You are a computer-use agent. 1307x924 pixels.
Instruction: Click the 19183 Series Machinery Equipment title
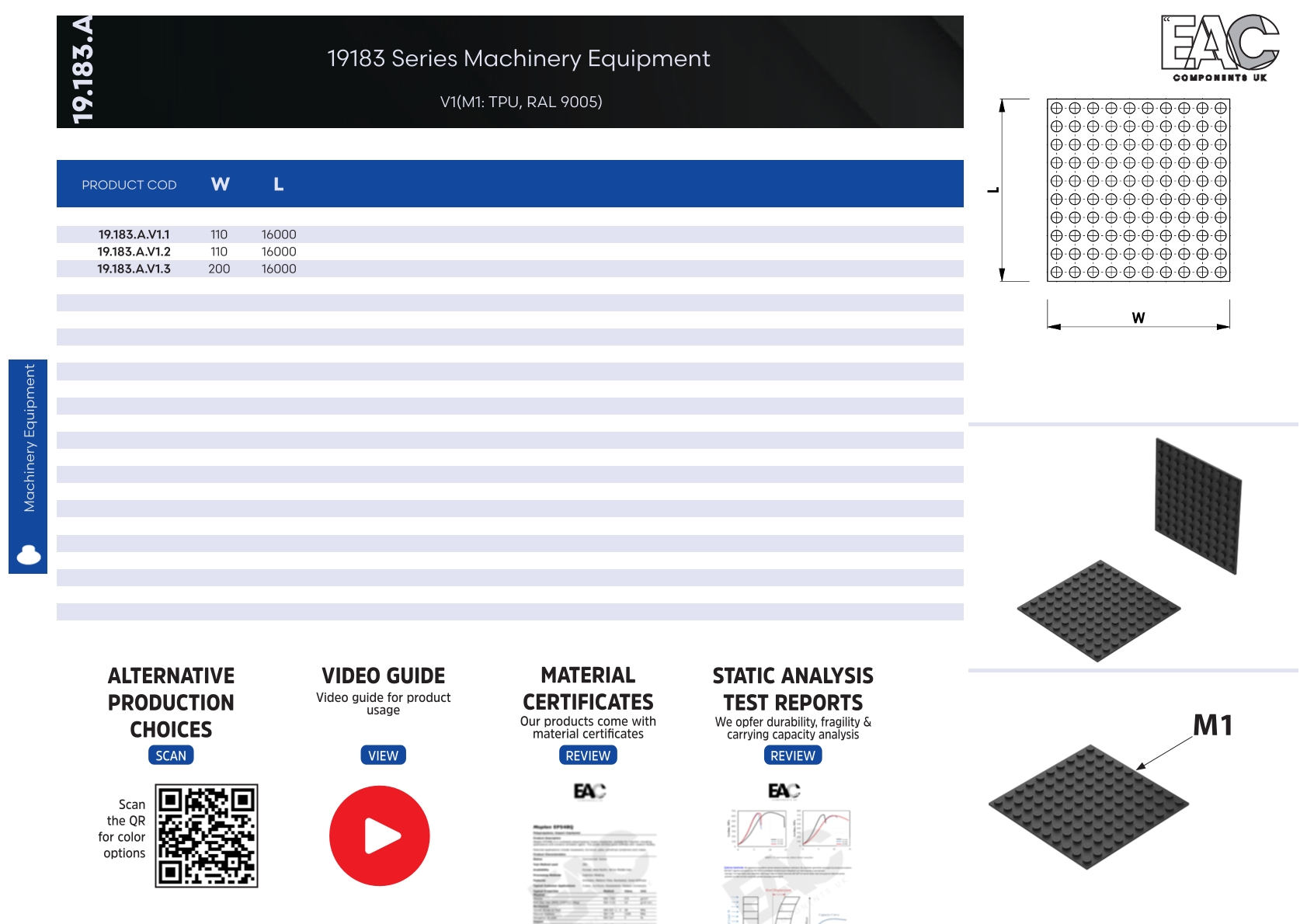point(519,58)
